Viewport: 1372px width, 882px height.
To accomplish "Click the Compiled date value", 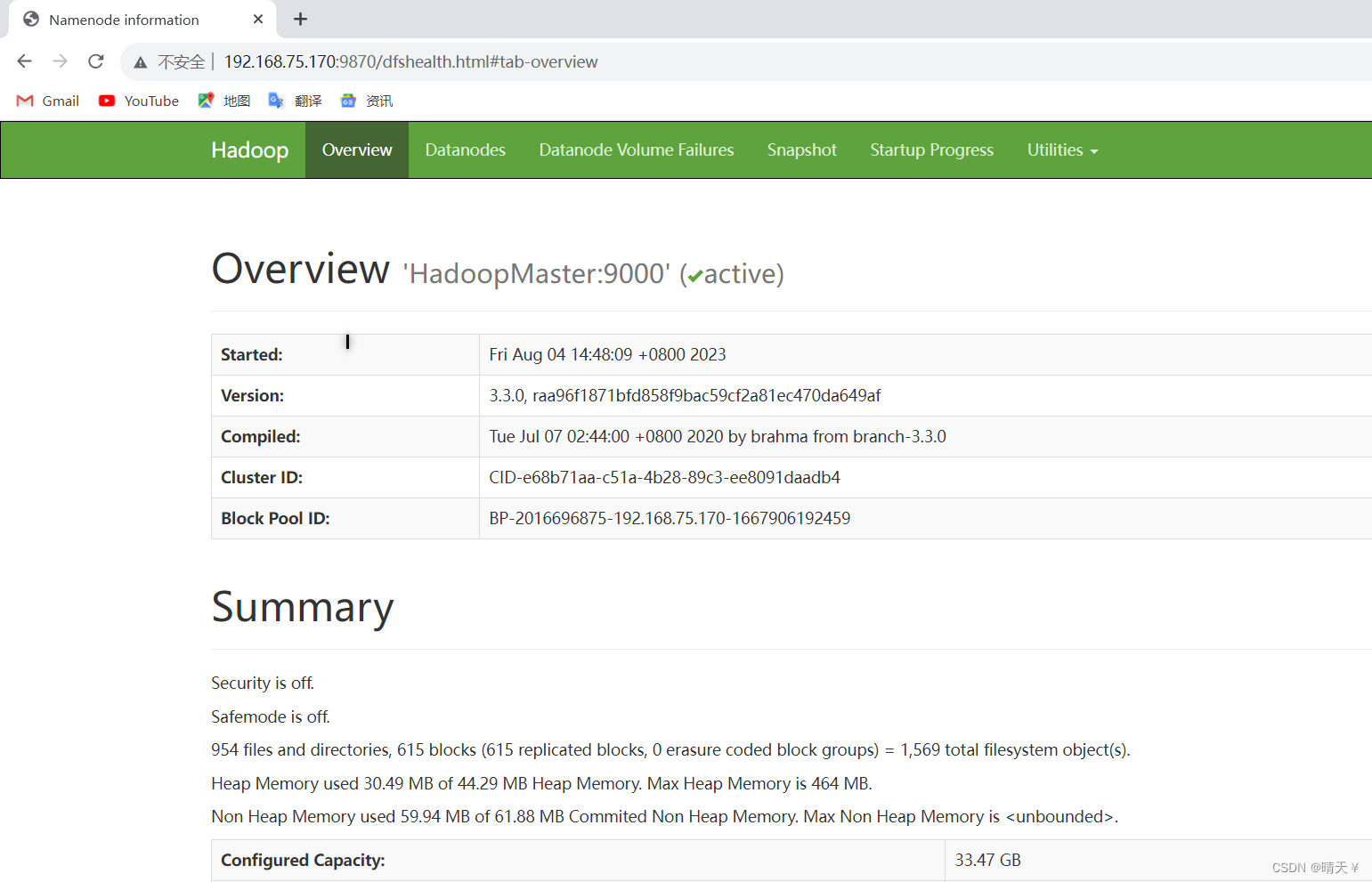I will tap(718, 437).
